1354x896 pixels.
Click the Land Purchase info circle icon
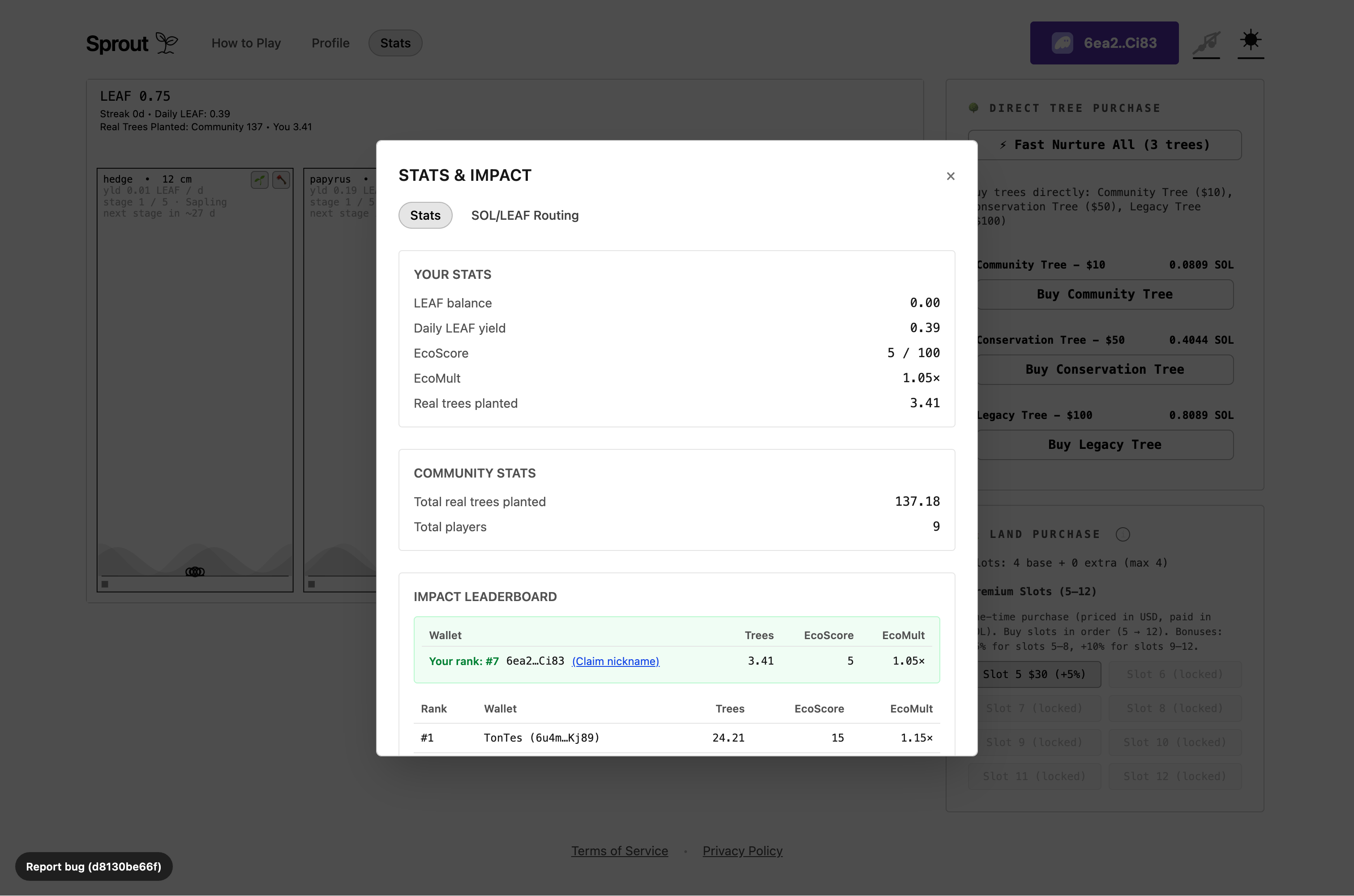[x=1123, y=534]
